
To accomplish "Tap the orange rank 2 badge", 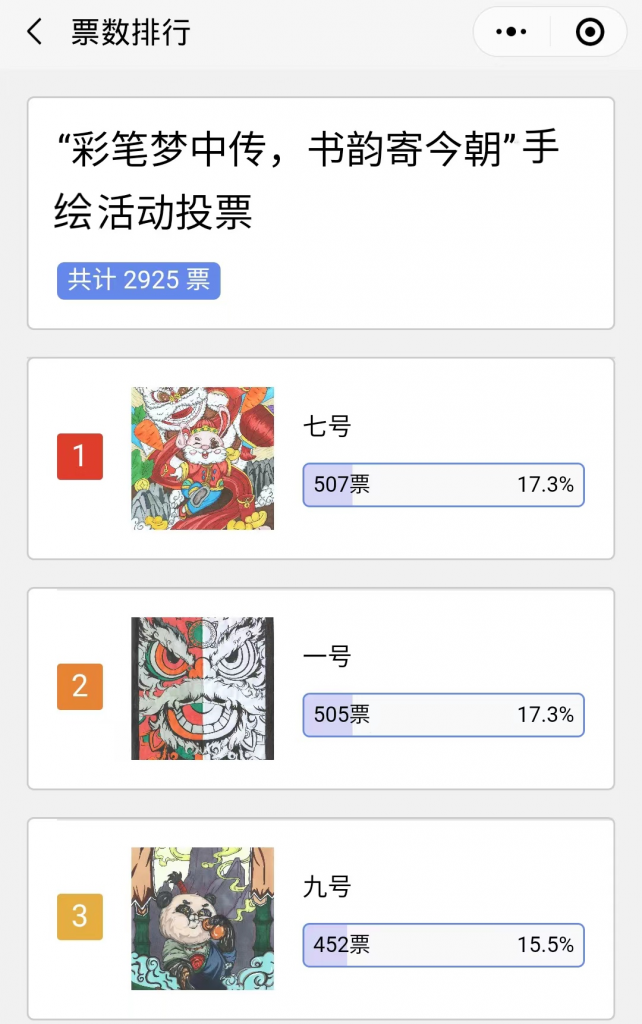I will coord(80,687).
